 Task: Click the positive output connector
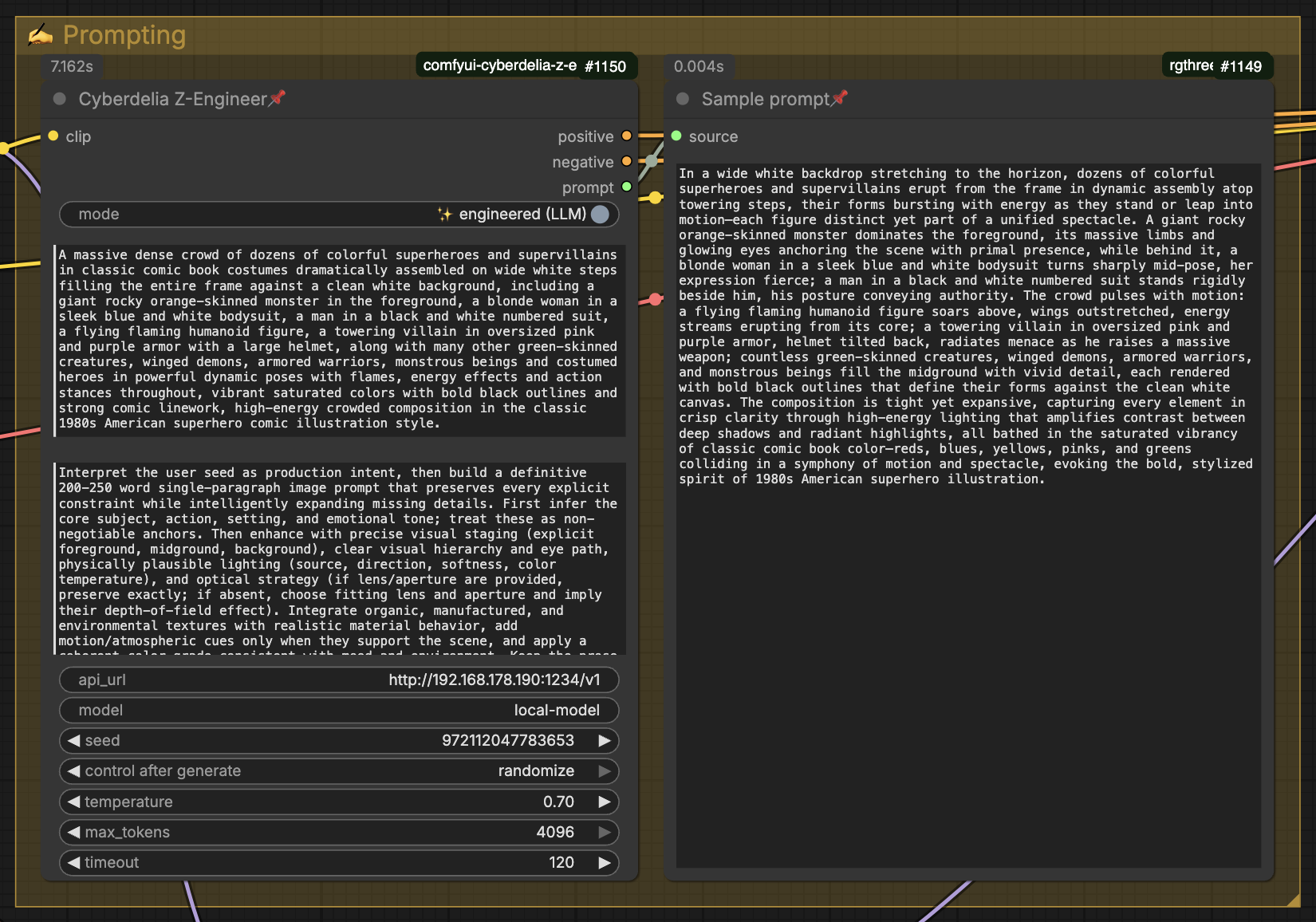pos(627,136)
